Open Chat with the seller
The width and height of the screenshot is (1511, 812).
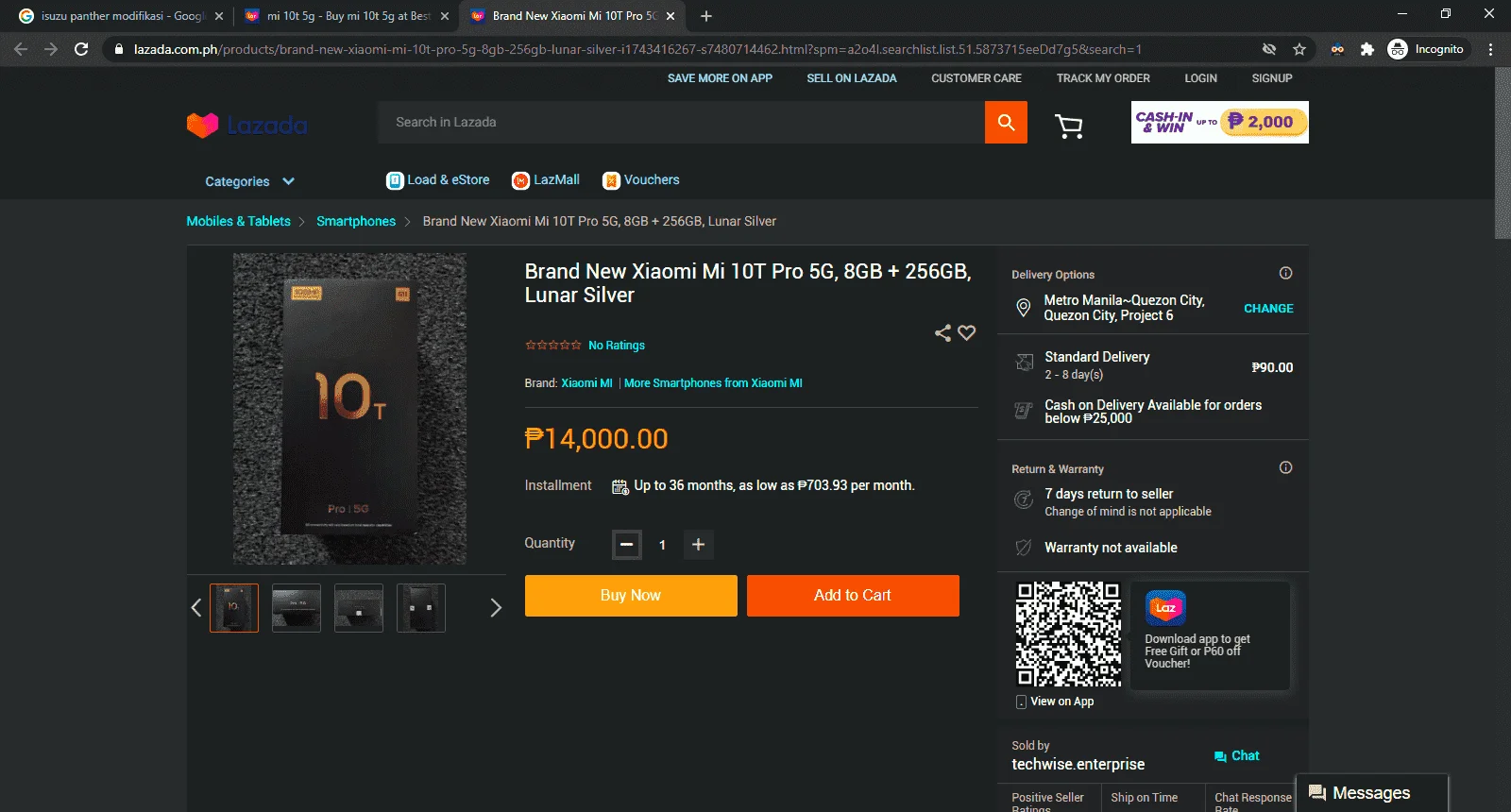tap(1236, 756)
